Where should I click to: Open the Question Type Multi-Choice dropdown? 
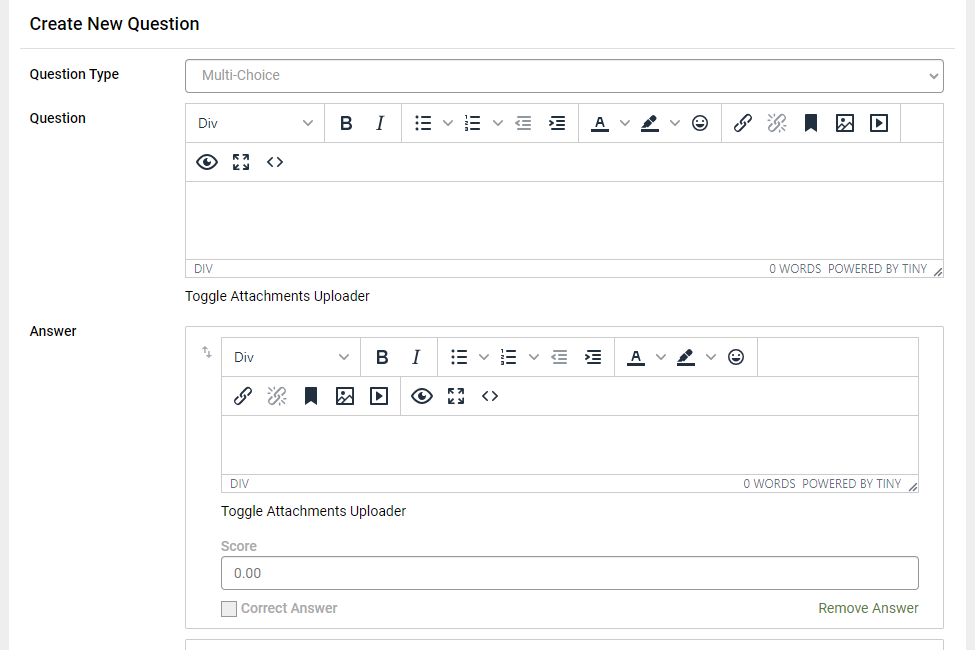click(x=564, y=75)
